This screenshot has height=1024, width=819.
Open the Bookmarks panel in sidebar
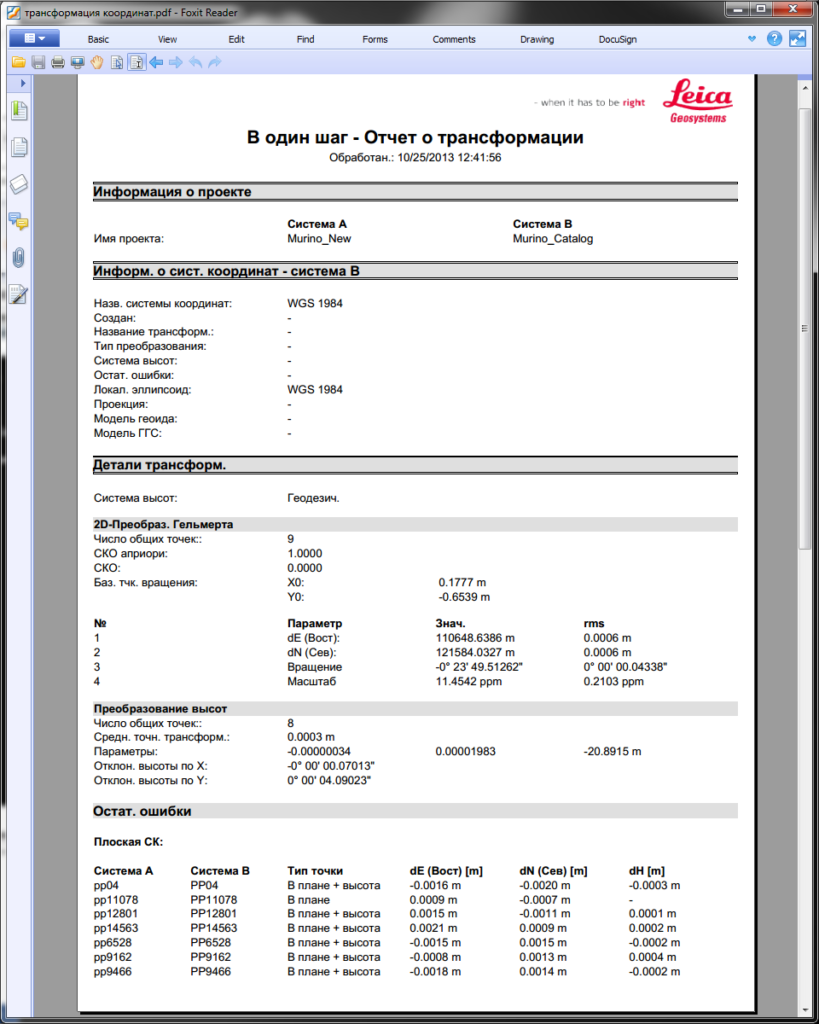point(18,111)
